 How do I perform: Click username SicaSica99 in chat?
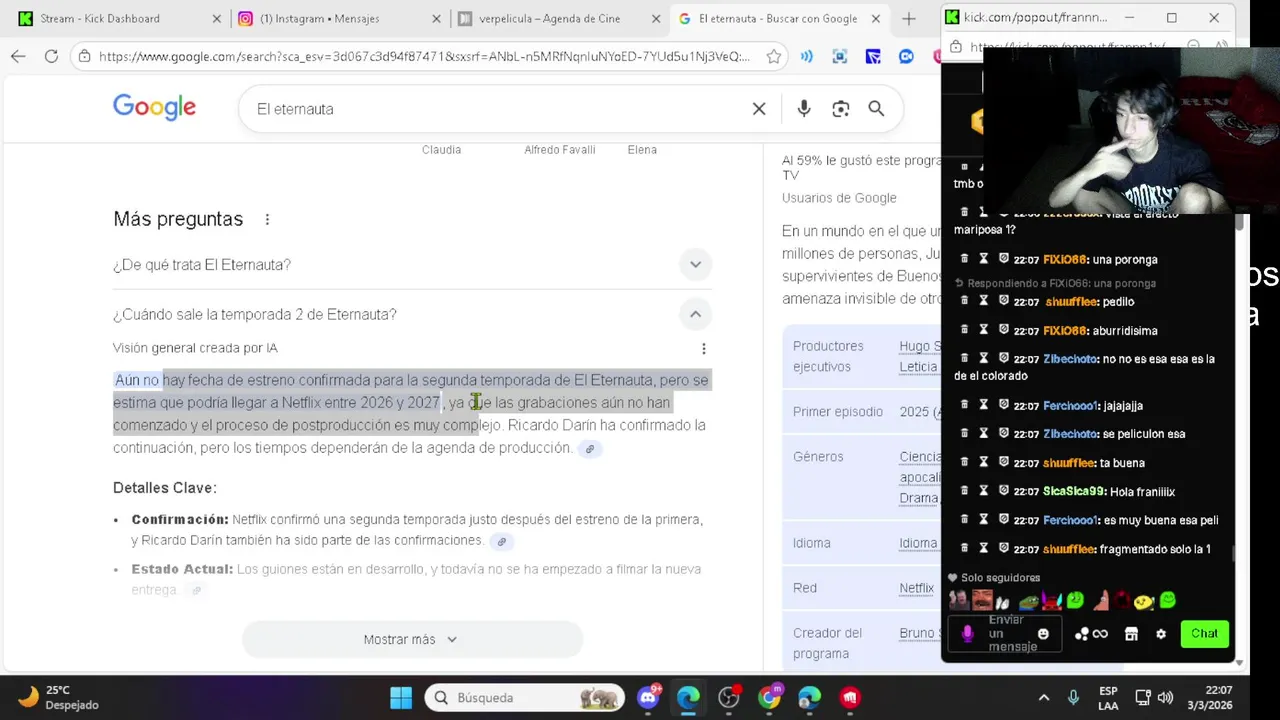[x=1074, y=492]
